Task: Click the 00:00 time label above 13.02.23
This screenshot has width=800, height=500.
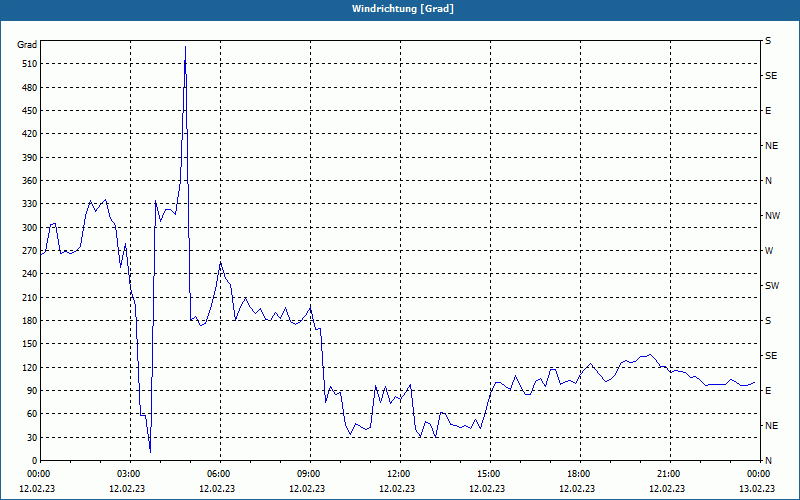Action: [x=757, y=474]
